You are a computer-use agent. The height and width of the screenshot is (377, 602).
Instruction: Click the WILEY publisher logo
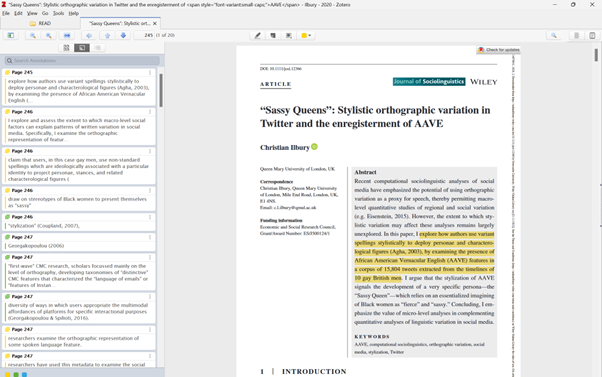483,82
